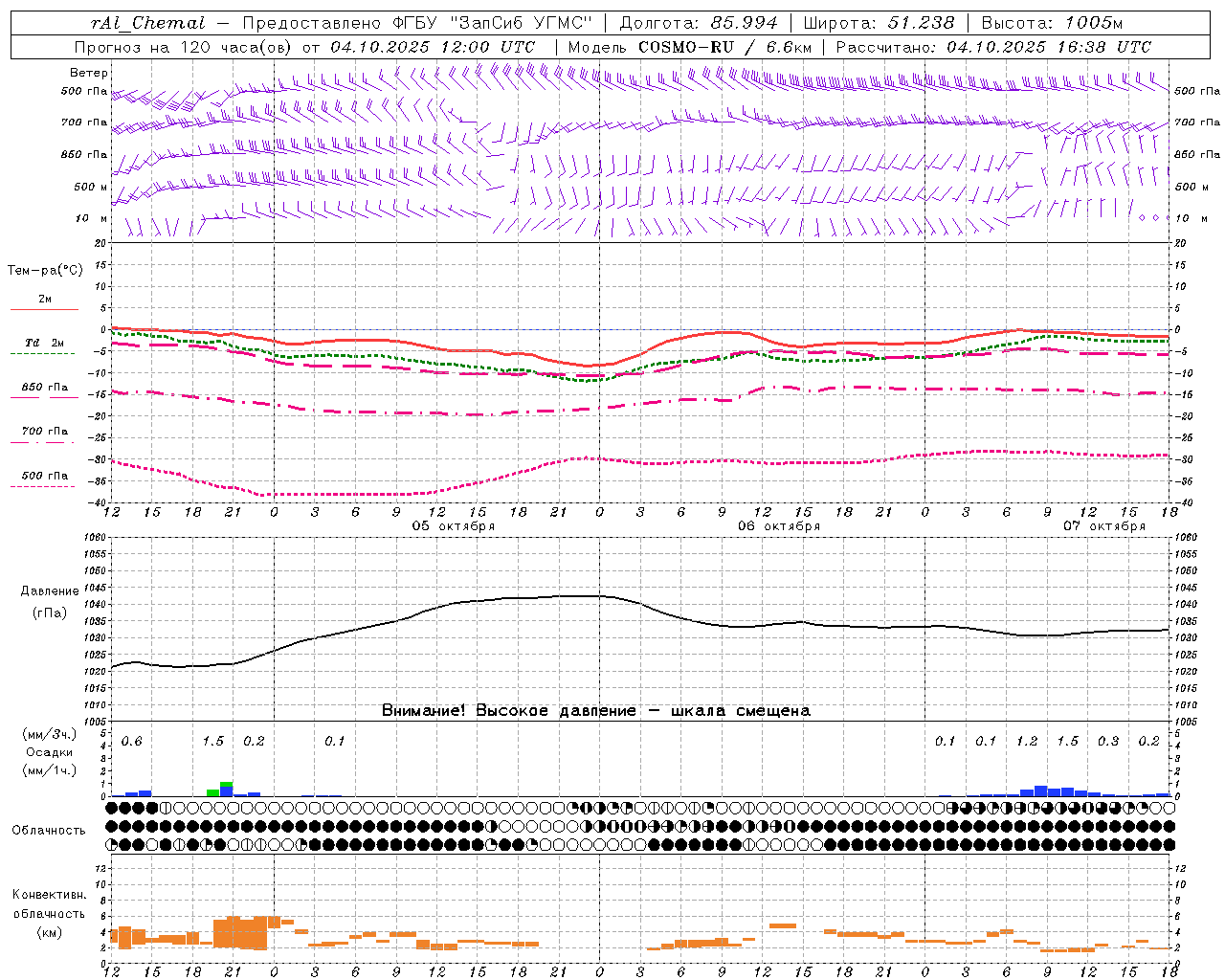Click the '(гПа)' pressure unit label
Image resolution: width=1225 pixels, height=980 pixels.
(x=50, y=612)
